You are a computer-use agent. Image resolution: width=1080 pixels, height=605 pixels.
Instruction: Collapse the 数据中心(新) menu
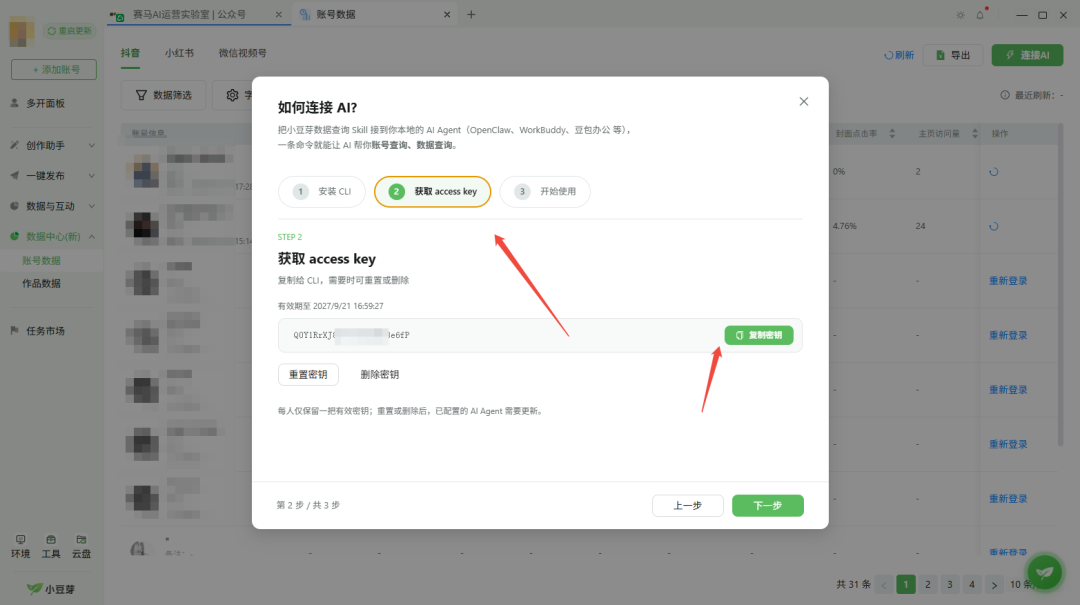(52, 236)
